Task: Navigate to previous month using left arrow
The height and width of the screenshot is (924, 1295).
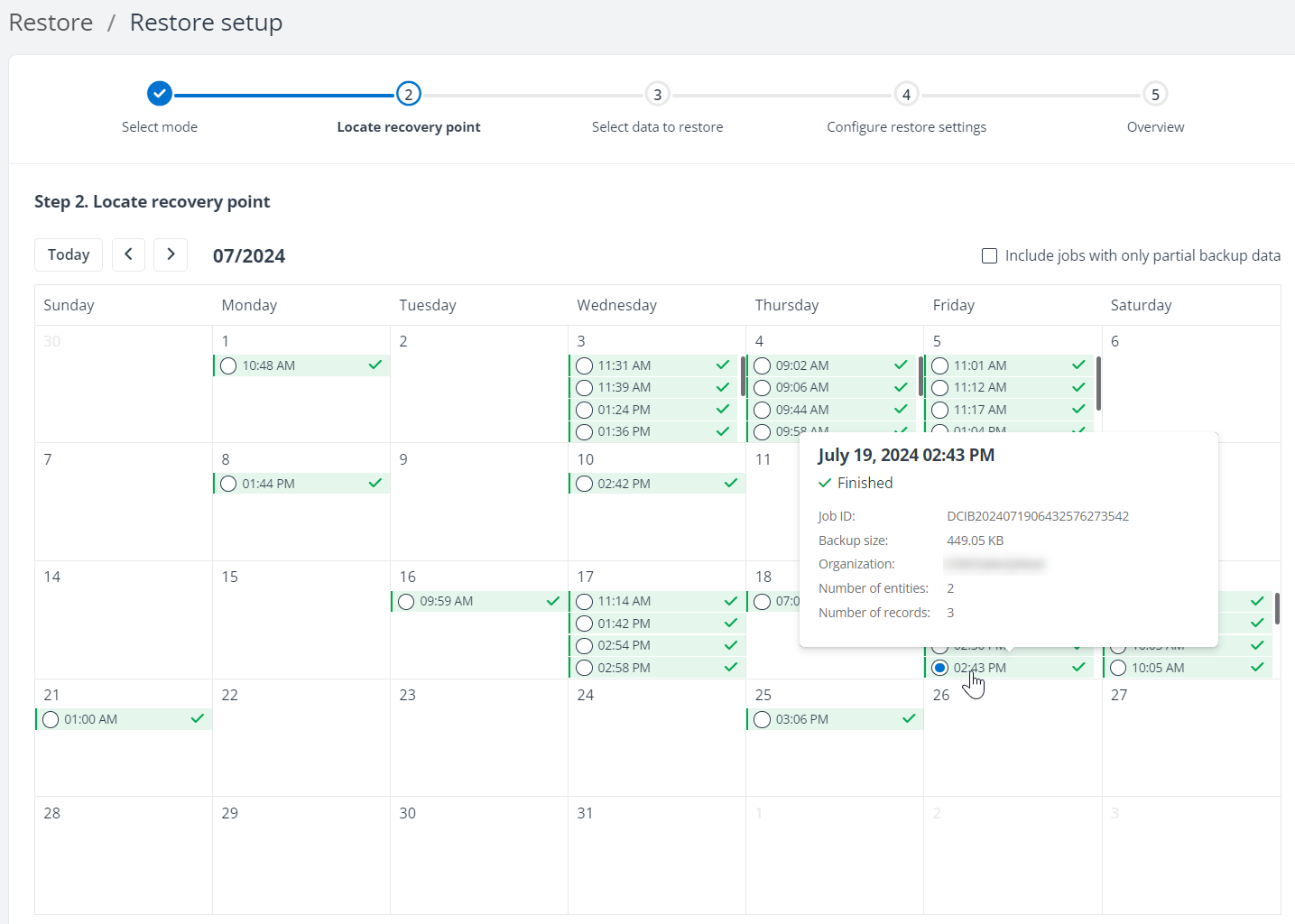Action: pyautogui.click(x=128, y=254)
